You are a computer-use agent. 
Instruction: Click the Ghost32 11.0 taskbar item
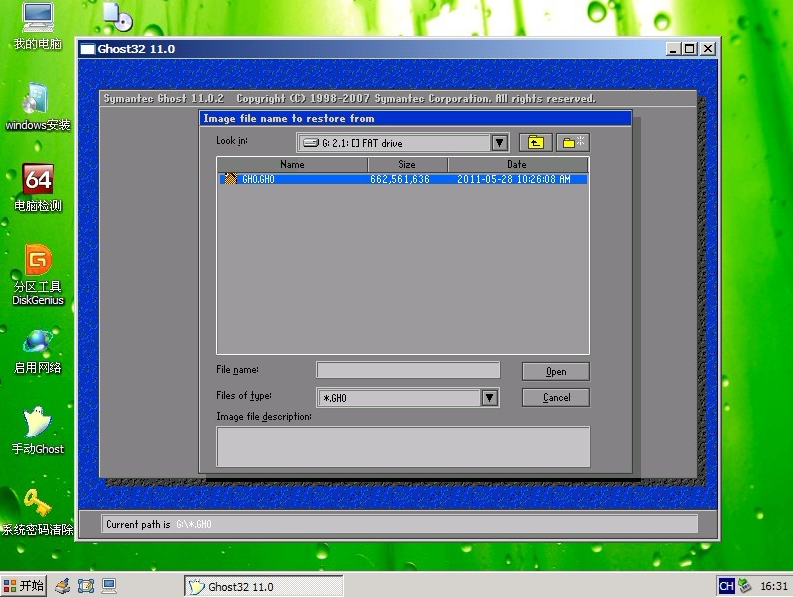coord(263,586)
